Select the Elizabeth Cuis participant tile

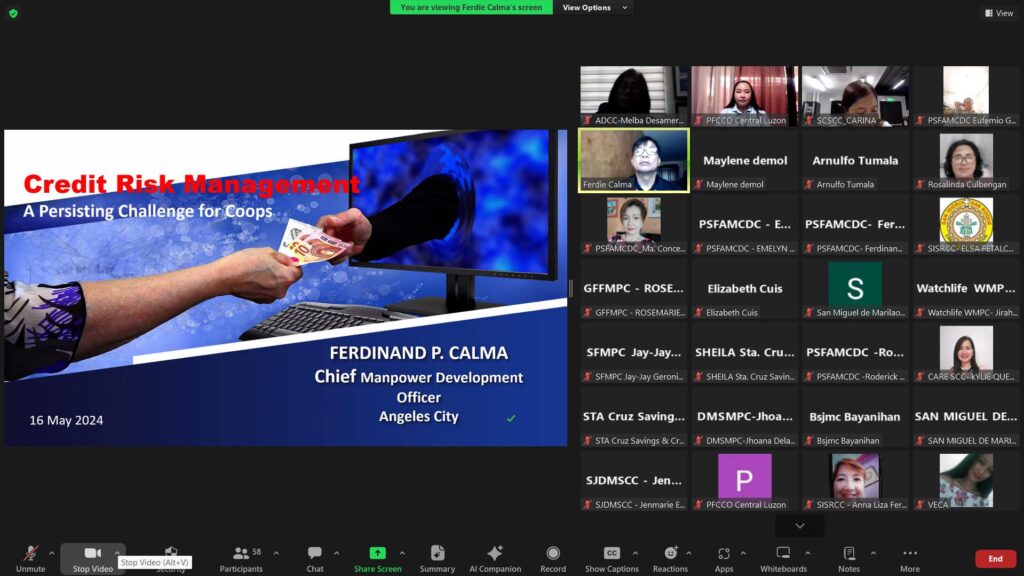pyautogui.click(x=744, y=289)
